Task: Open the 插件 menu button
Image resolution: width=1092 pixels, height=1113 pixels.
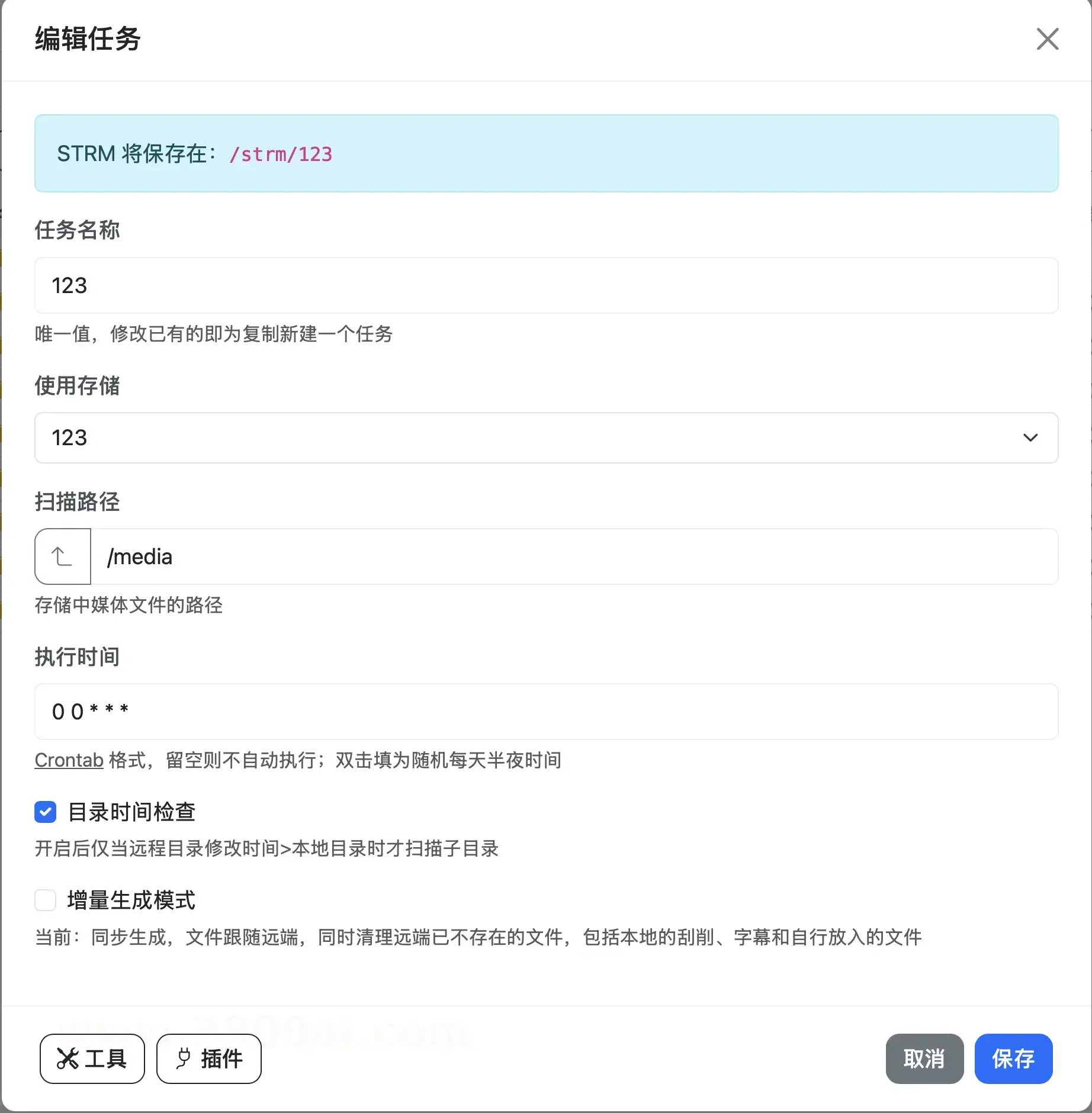Action: pyautogui.click(x=209, y=1059)
